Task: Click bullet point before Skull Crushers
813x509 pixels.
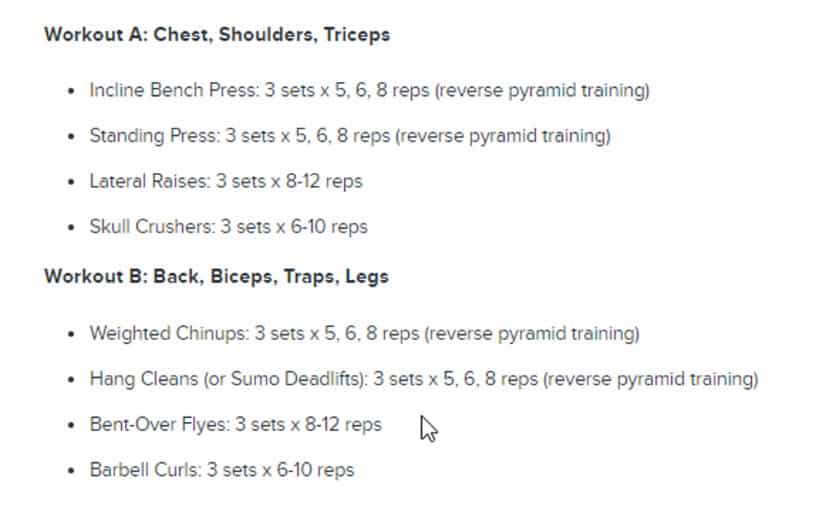Action: click(72, 228)
